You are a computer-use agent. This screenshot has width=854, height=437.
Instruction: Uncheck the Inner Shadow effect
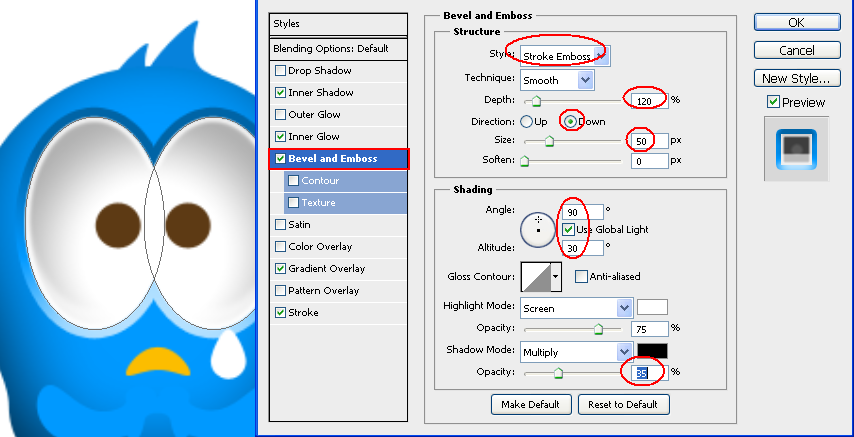point(280,93)
